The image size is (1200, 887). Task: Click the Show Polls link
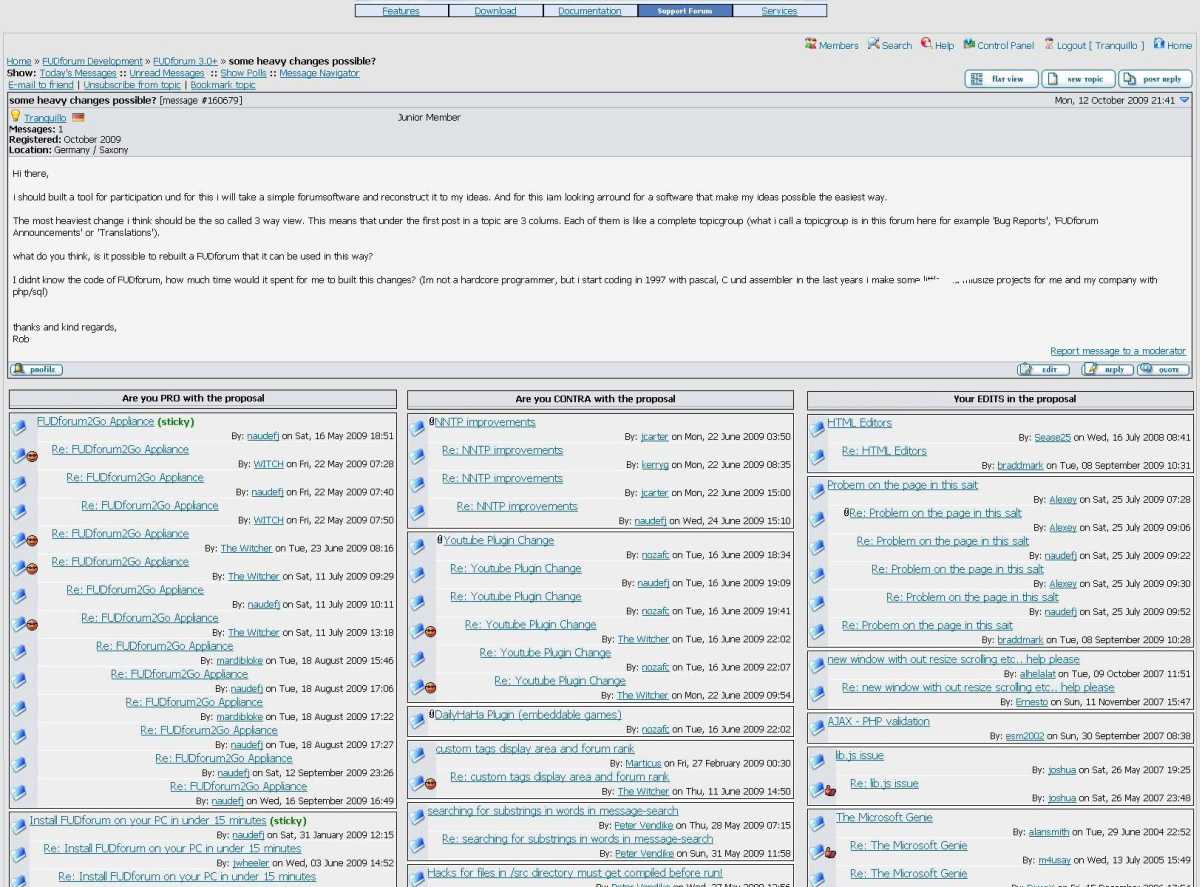coord(244,73)
